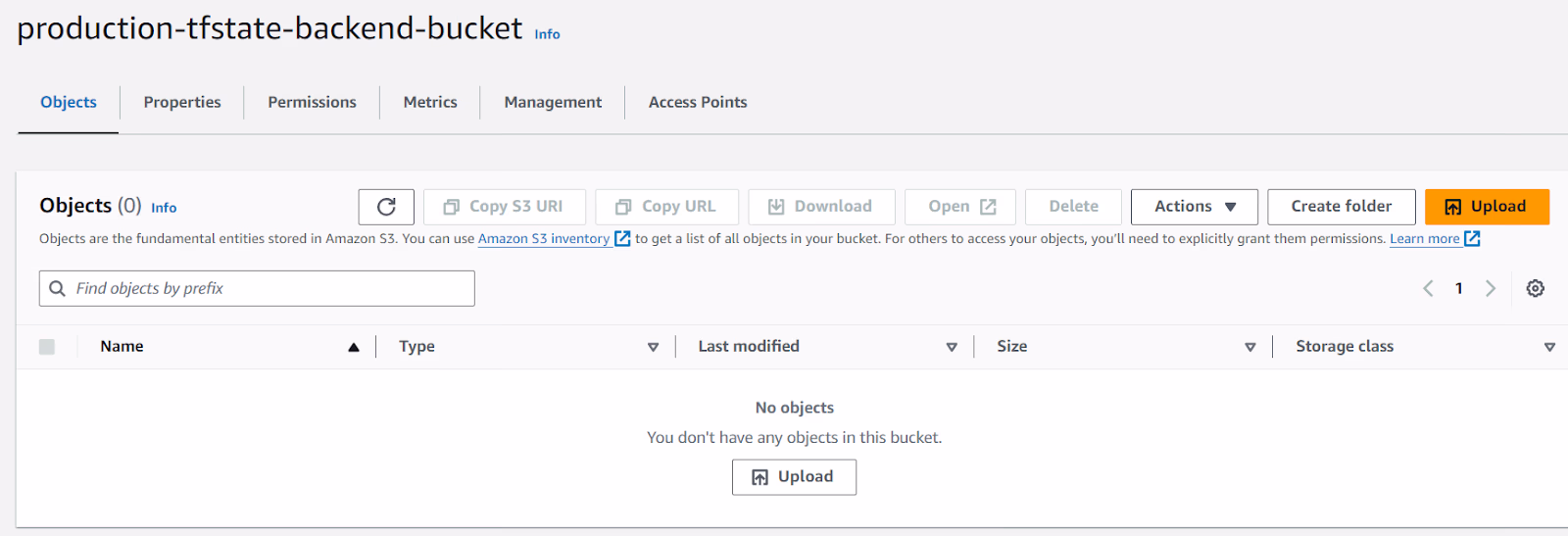Go to previous page chevron
Screen dimensions: 1568x536
[1428, 288]
